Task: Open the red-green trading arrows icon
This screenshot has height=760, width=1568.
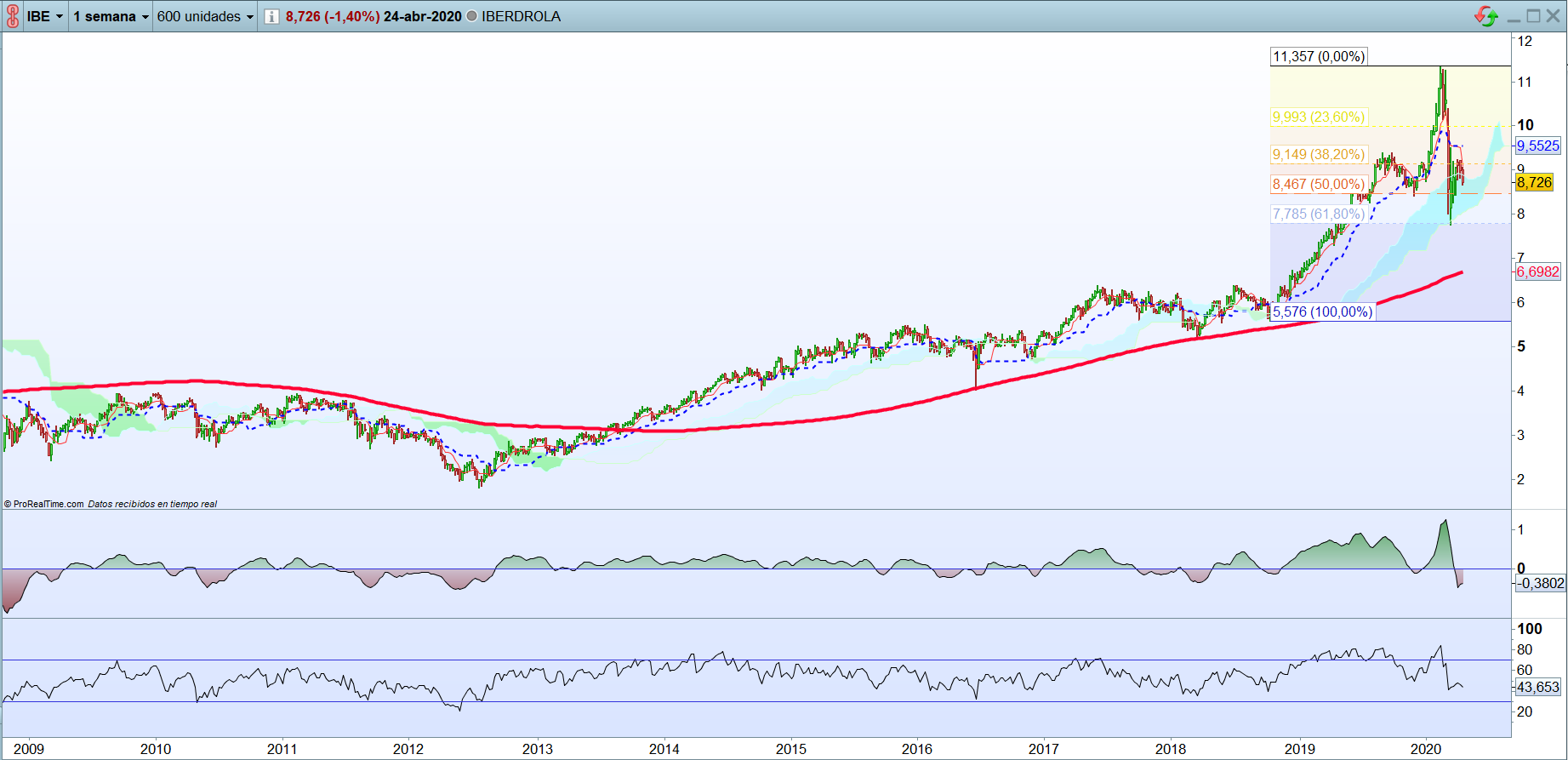Action: click(x=1486, y=16)
